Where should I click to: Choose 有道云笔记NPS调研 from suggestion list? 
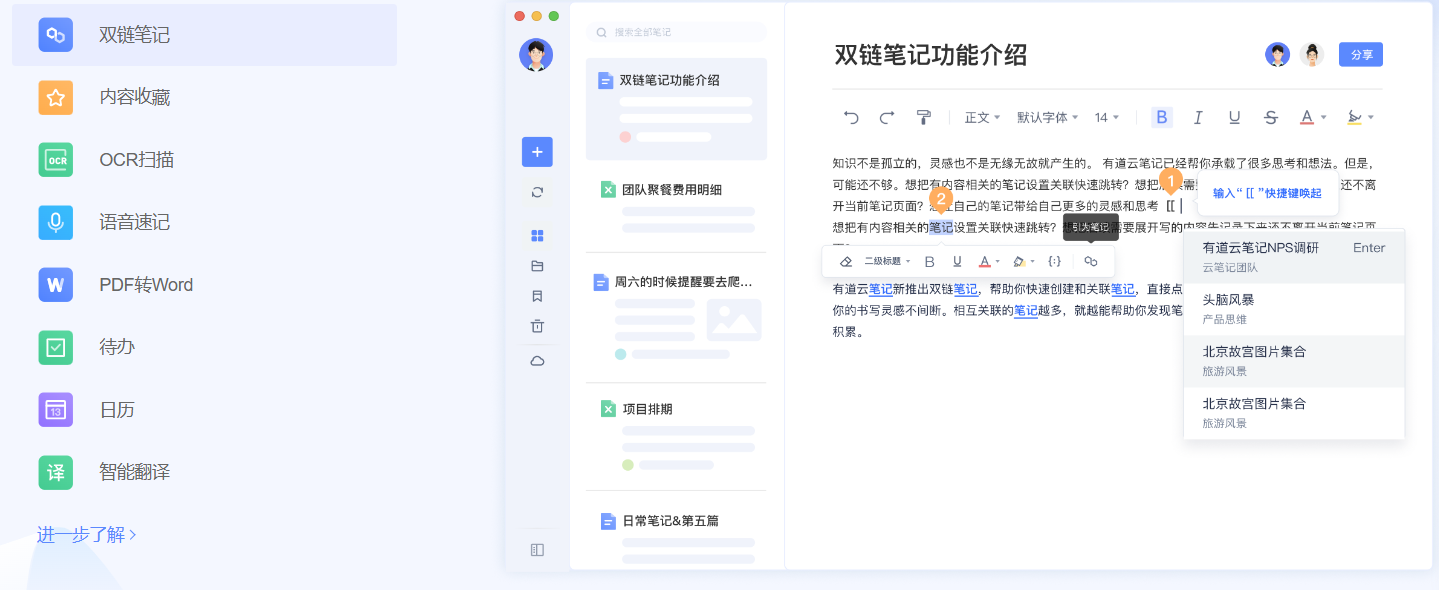pos(1294,256)
